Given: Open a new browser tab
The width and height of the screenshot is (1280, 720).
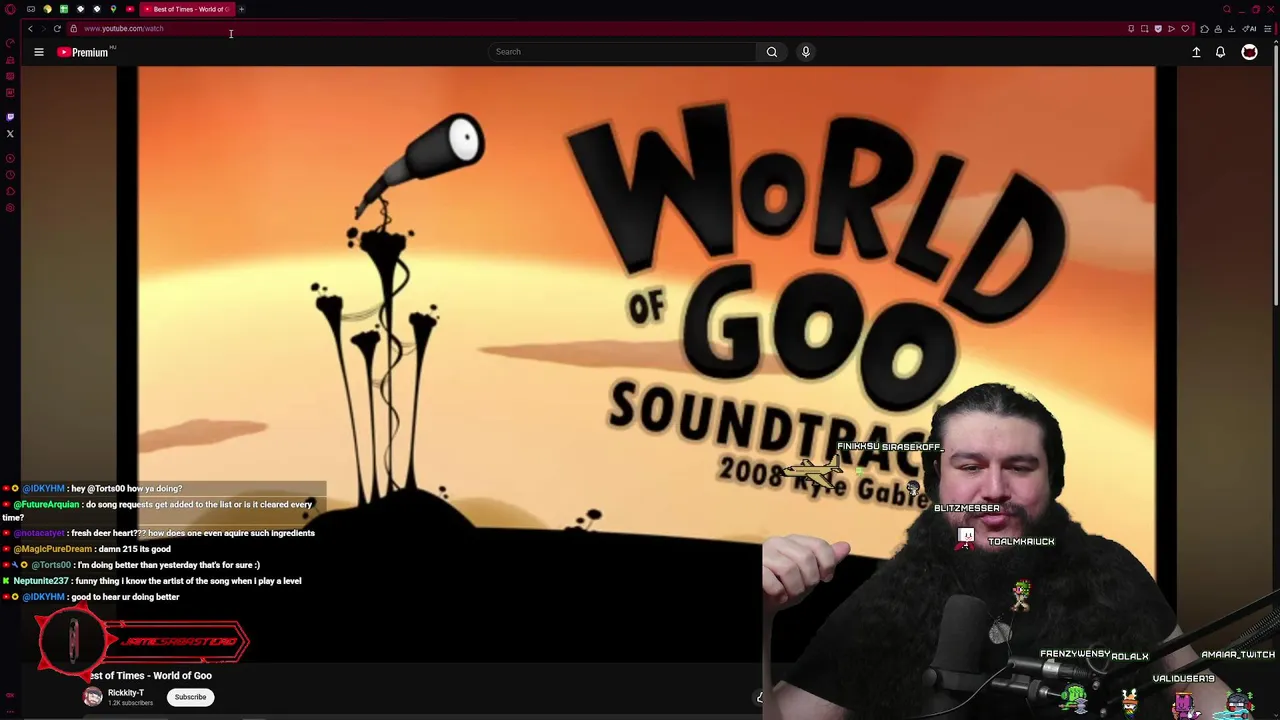Looking at the screenshot, I should (241, 9).
